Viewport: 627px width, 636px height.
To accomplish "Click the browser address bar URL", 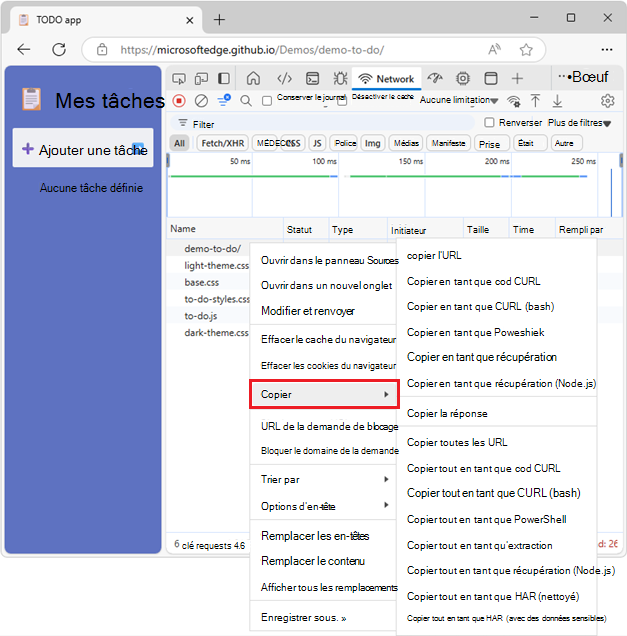I will (252, 49).
